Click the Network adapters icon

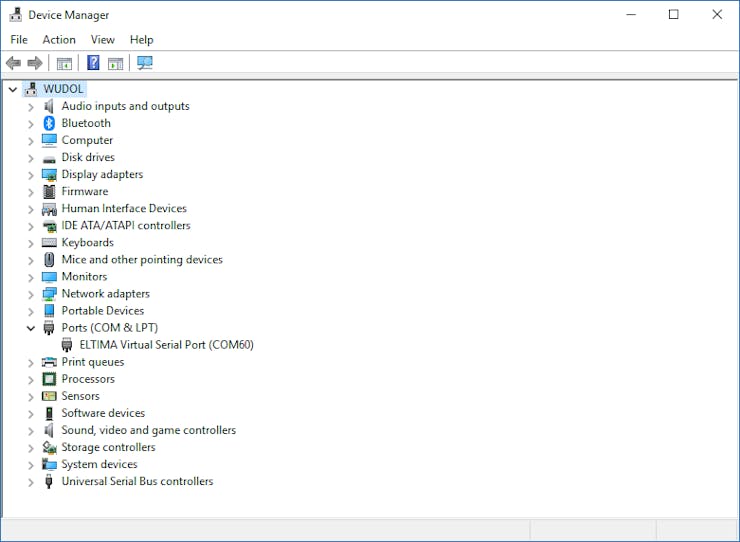[x=49, y=294]
